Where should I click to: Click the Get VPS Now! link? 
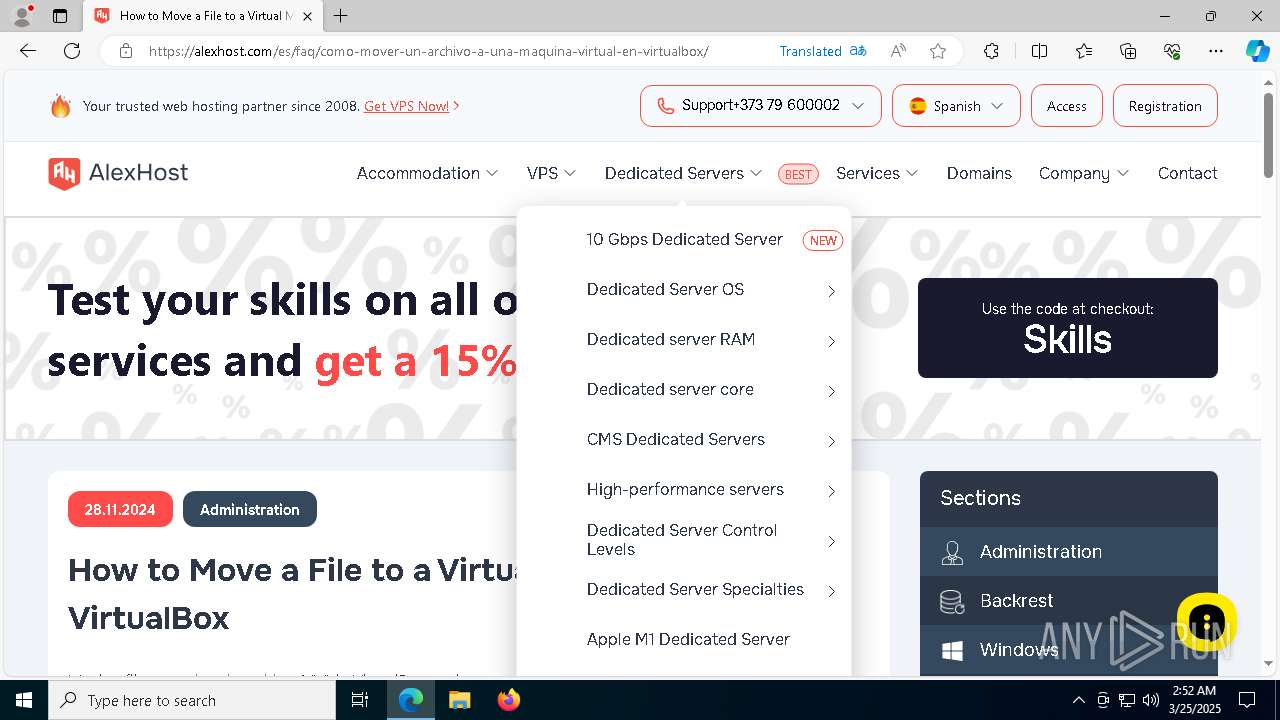tap(406, 106)
